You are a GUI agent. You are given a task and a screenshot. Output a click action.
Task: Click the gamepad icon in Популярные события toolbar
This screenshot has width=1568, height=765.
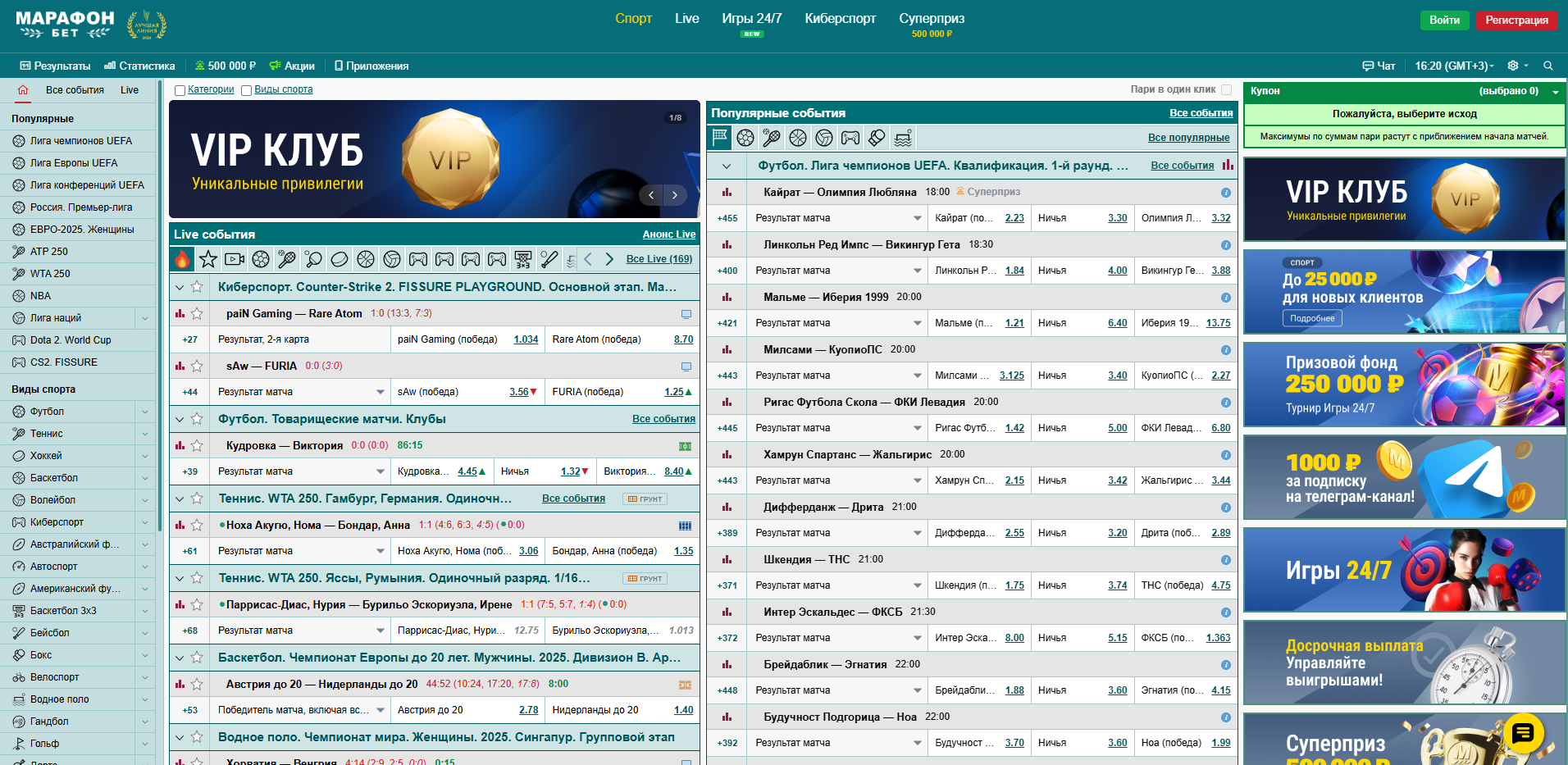(850, 138)
